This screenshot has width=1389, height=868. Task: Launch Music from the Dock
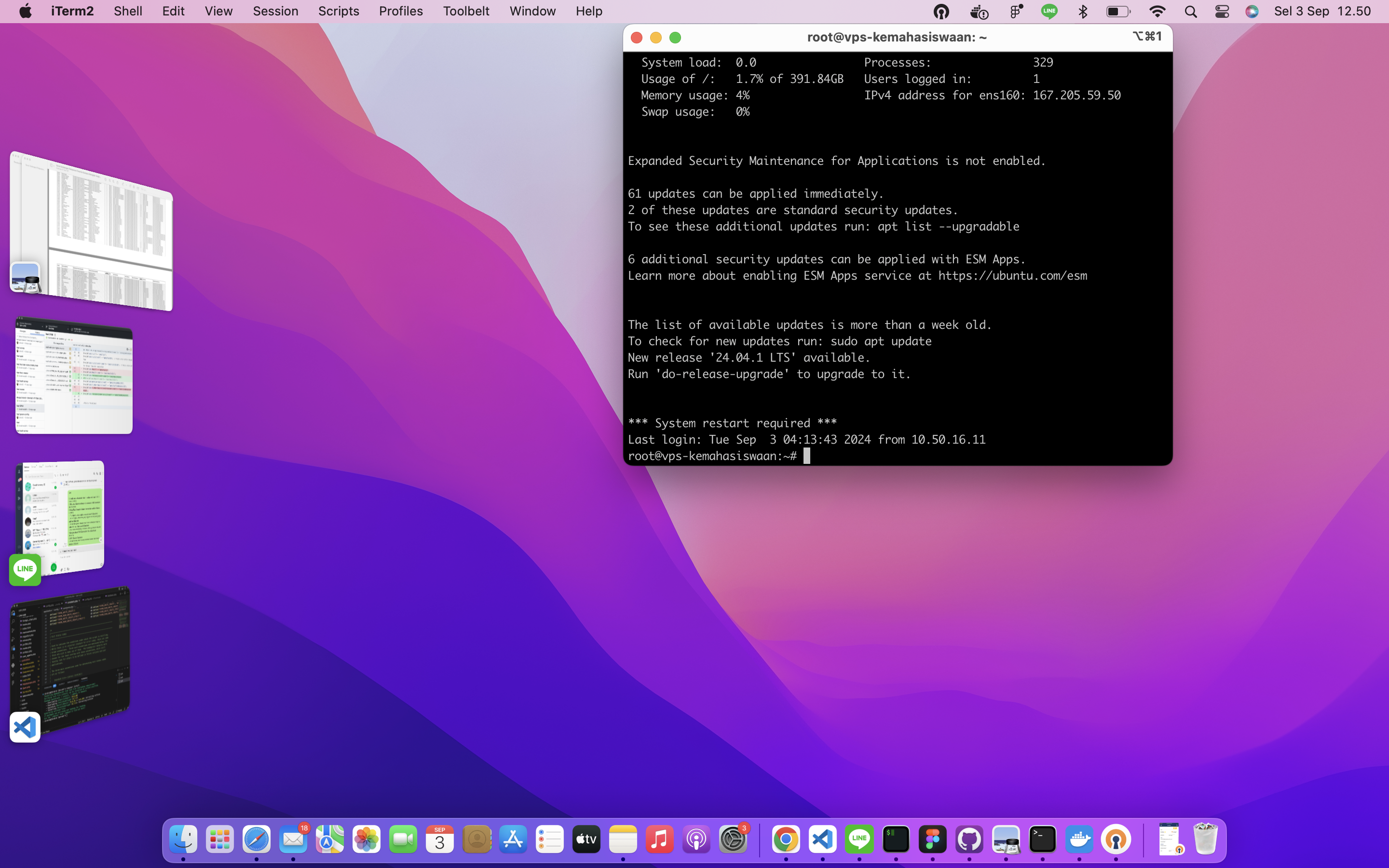click(659, 839)
